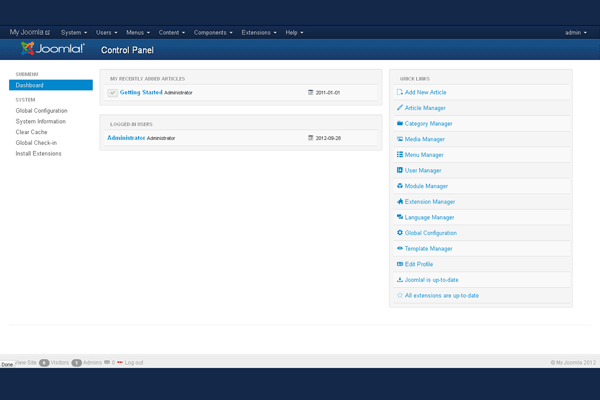Click the Menu Manager list icon
Viewport: 600px width, 400px height.
[x=399, y=155]
